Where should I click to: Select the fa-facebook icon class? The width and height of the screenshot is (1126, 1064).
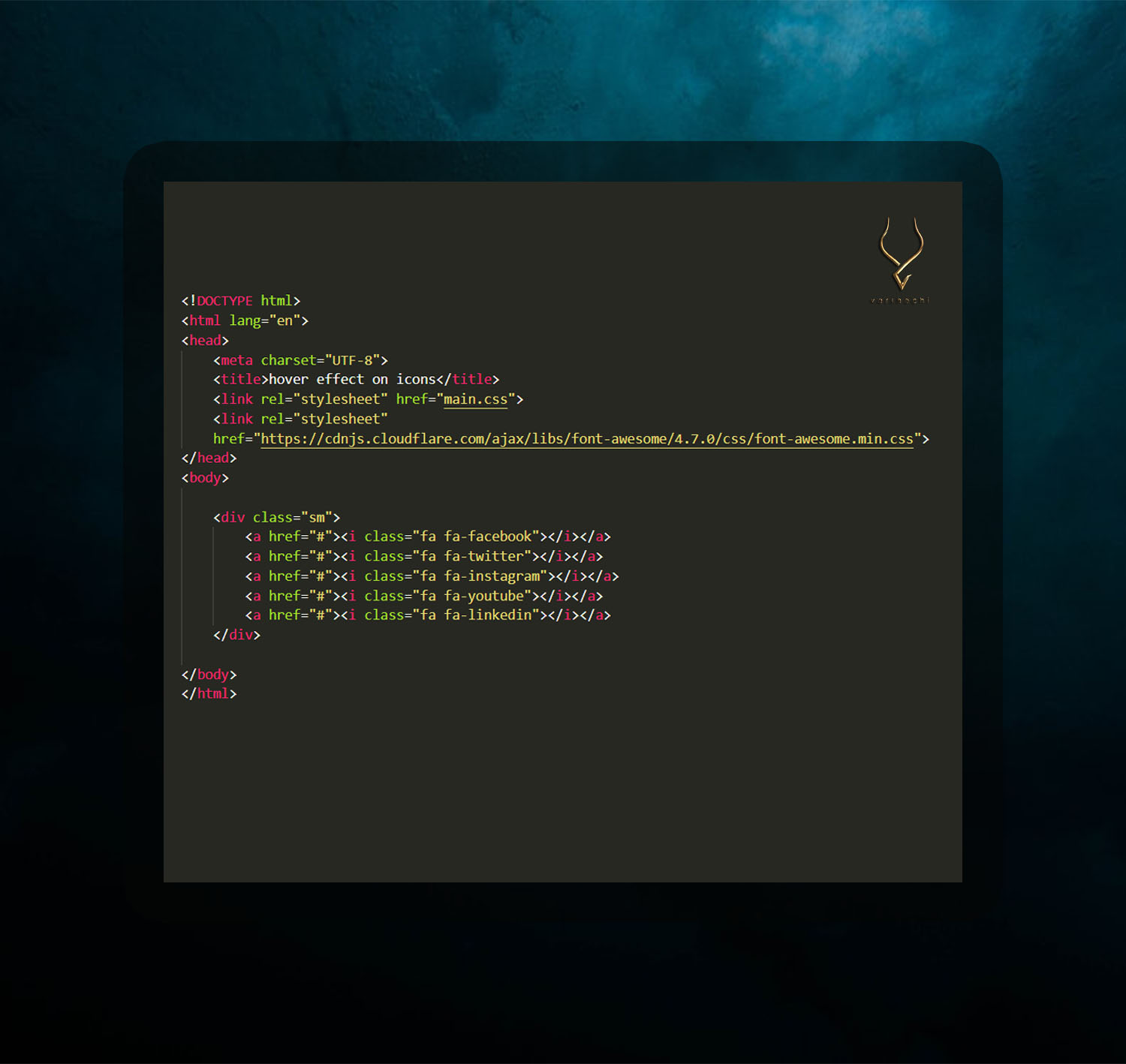click(x=489, y=537)
